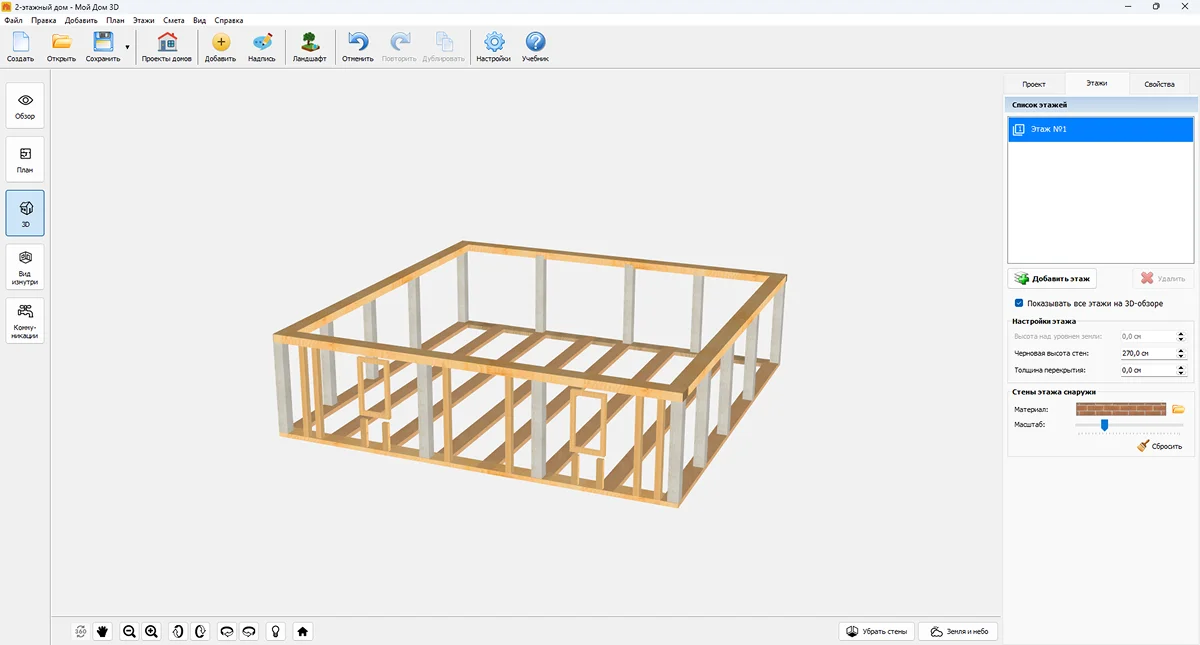
Task: Toggle Убрать стены wall visibility
Action: pyautogui.click(x=877, y=631)
